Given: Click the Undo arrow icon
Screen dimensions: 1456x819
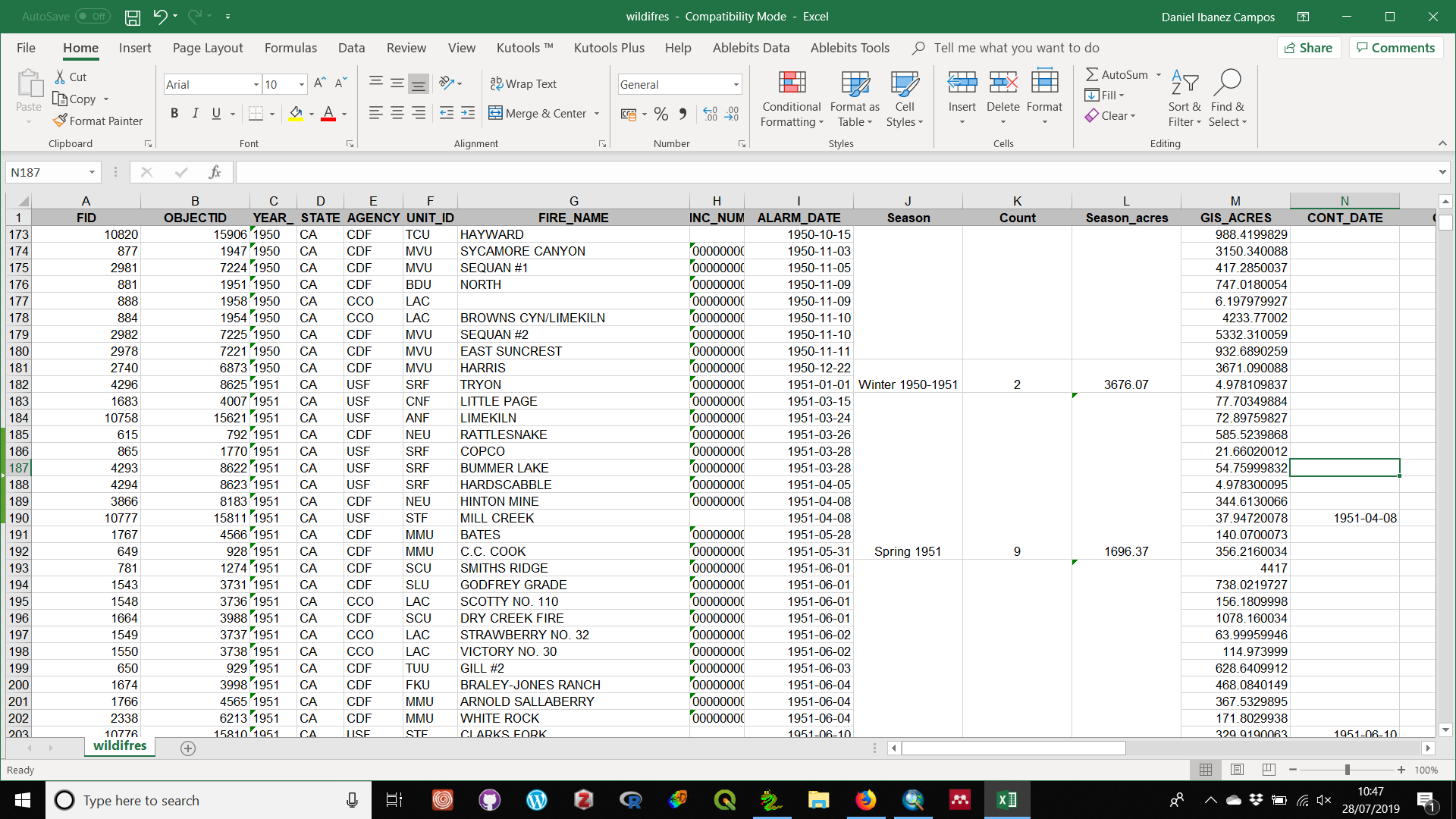Looking at the screenshot, I should (160, 16).
